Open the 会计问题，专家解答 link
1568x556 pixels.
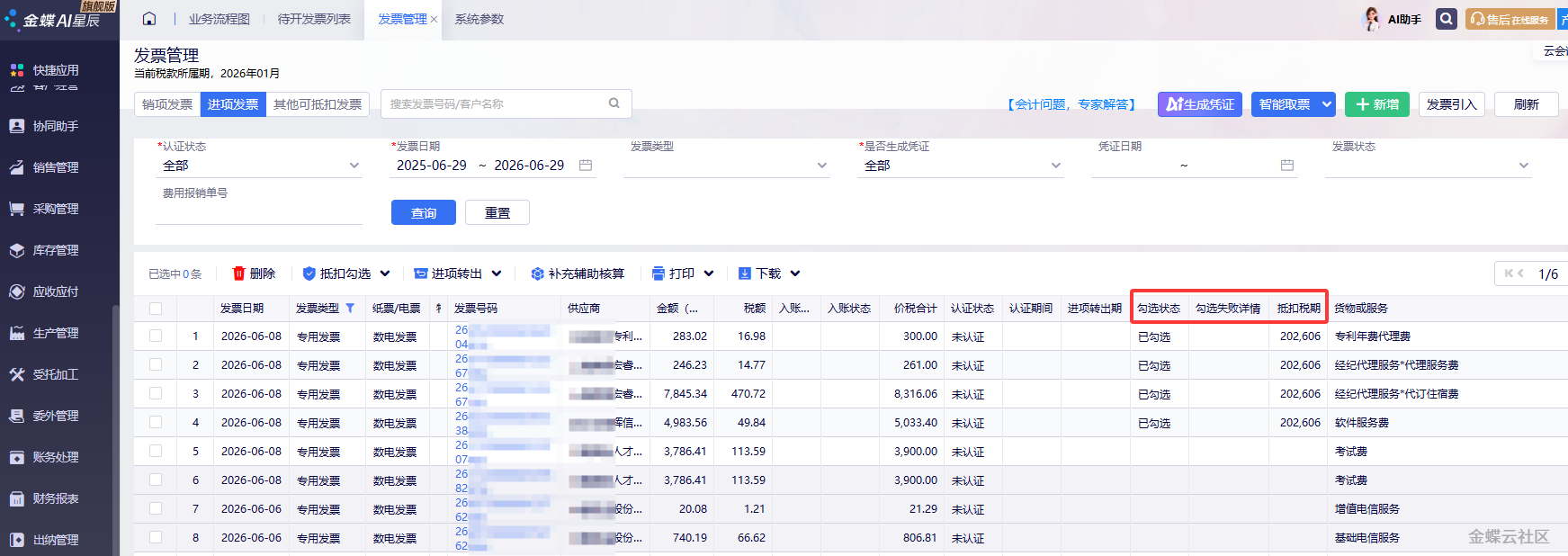(1071, 104)
